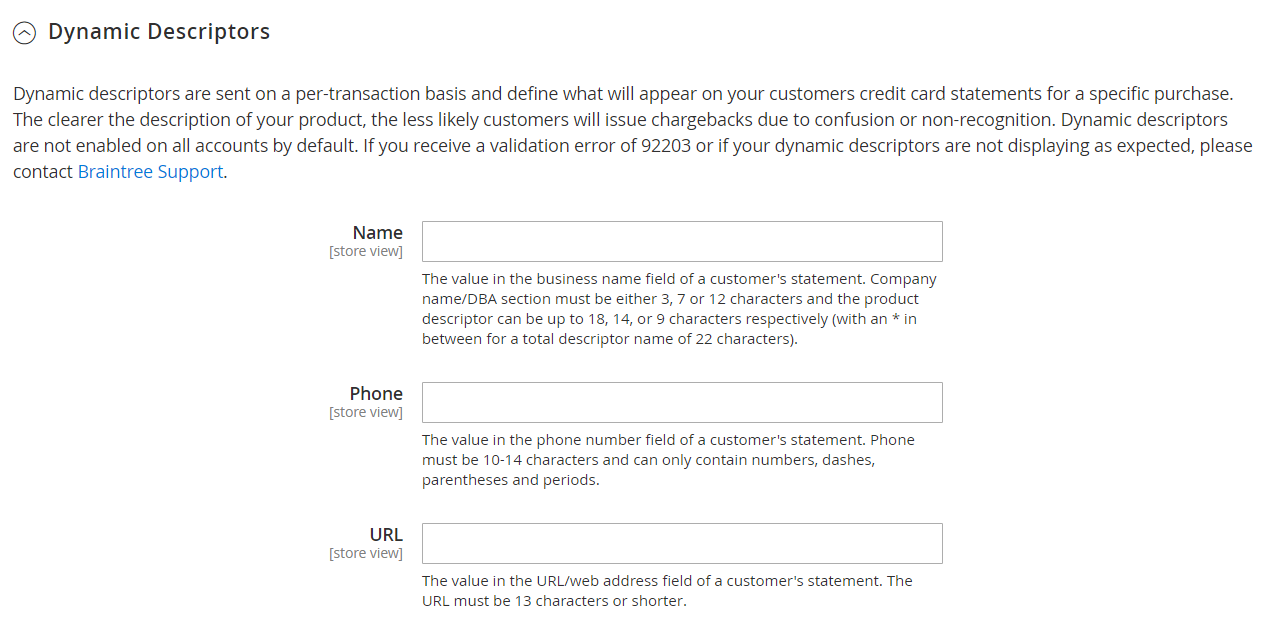Click the business name field help text
The width and height of the screenshot is (1263, 631).
point(680,309)
